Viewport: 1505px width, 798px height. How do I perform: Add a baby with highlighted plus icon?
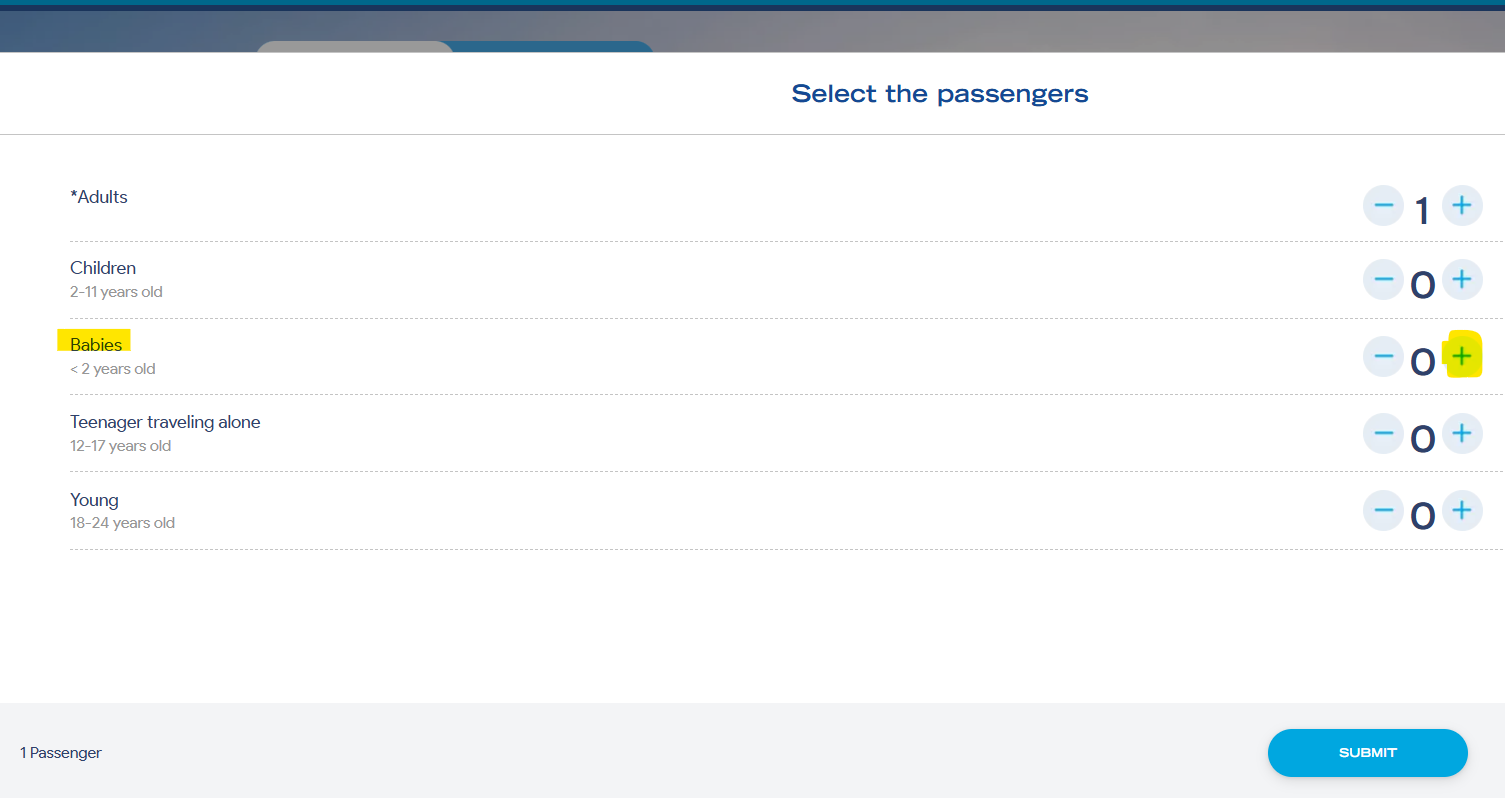1462,356
